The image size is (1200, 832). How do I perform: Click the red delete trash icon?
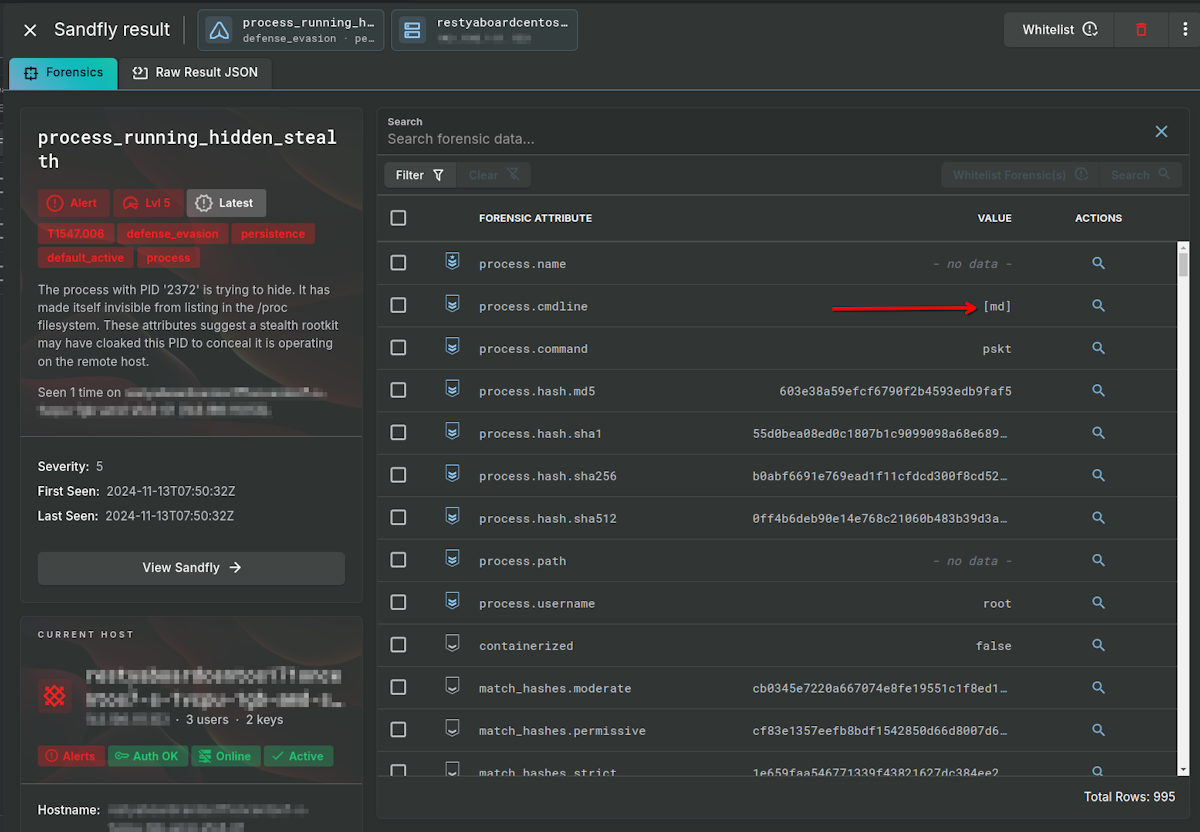(x=1141, y=29)
